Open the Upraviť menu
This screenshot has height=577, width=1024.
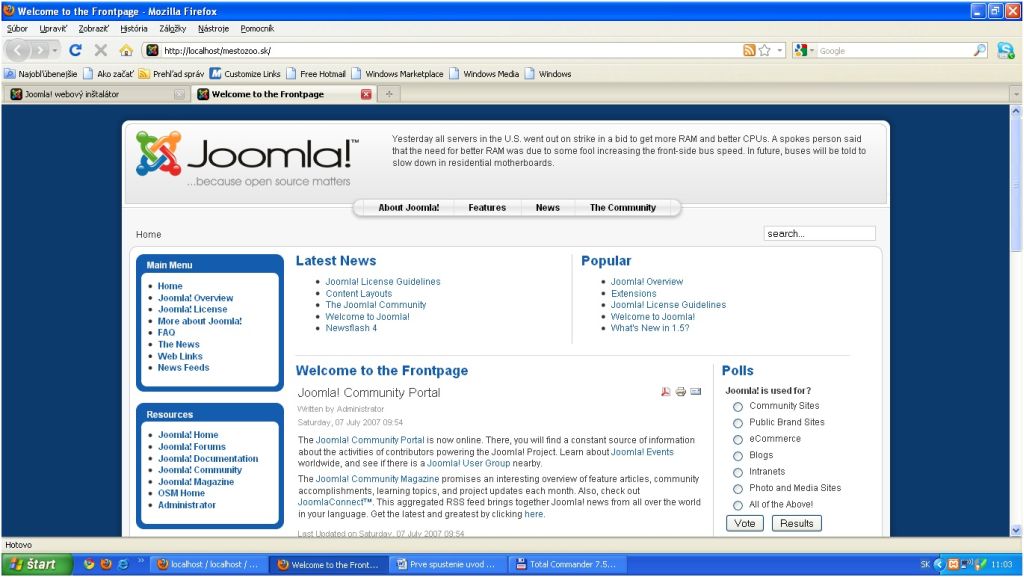pos(53,29)
